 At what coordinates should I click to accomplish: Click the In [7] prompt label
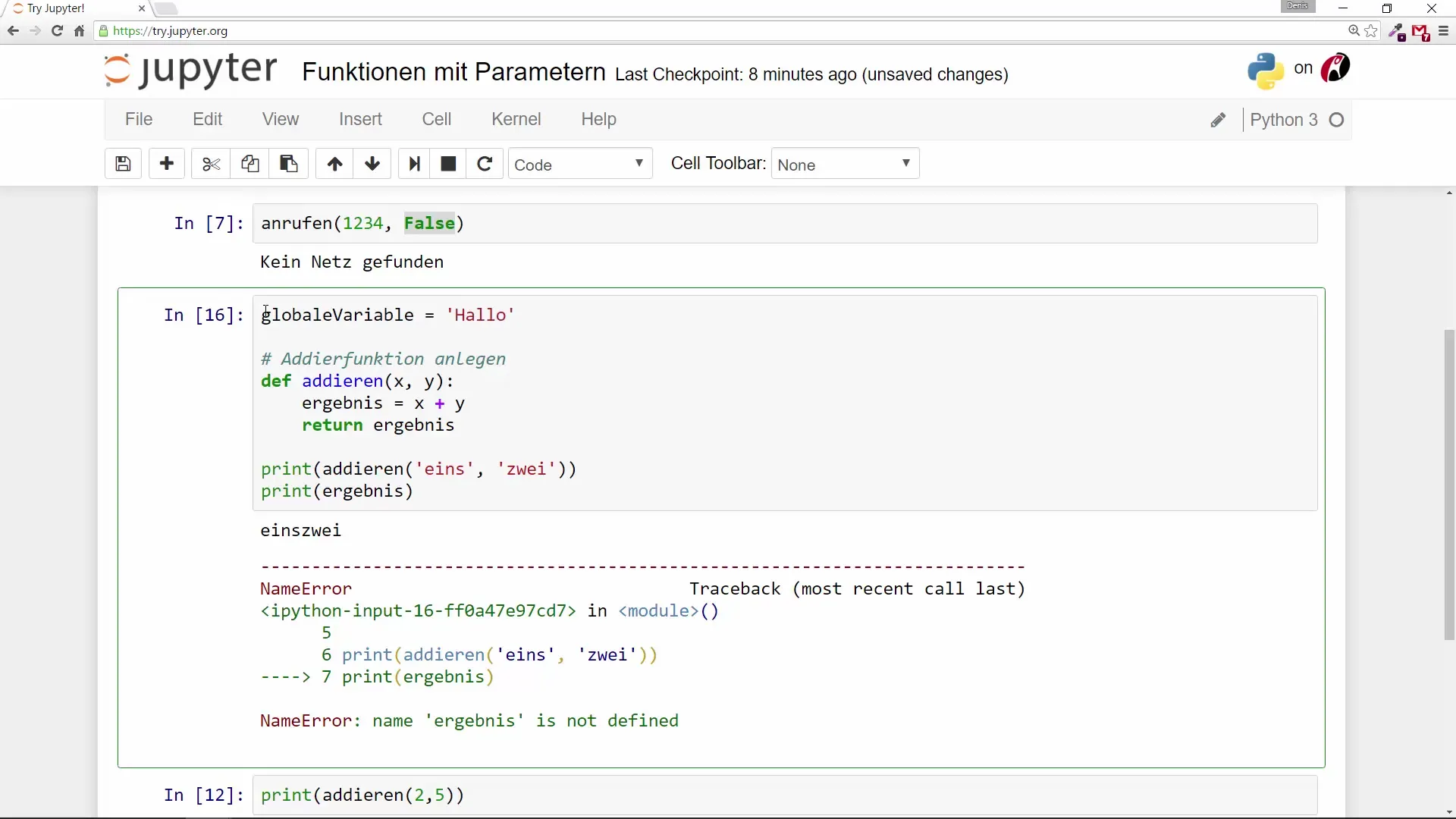pyautogui.click(x=209, y=223)
